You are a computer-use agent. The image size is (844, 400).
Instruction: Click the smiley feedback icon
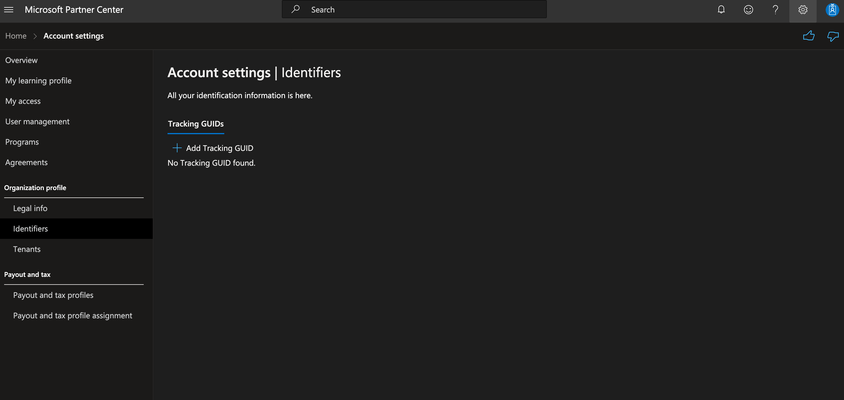[x=748, y=10]
